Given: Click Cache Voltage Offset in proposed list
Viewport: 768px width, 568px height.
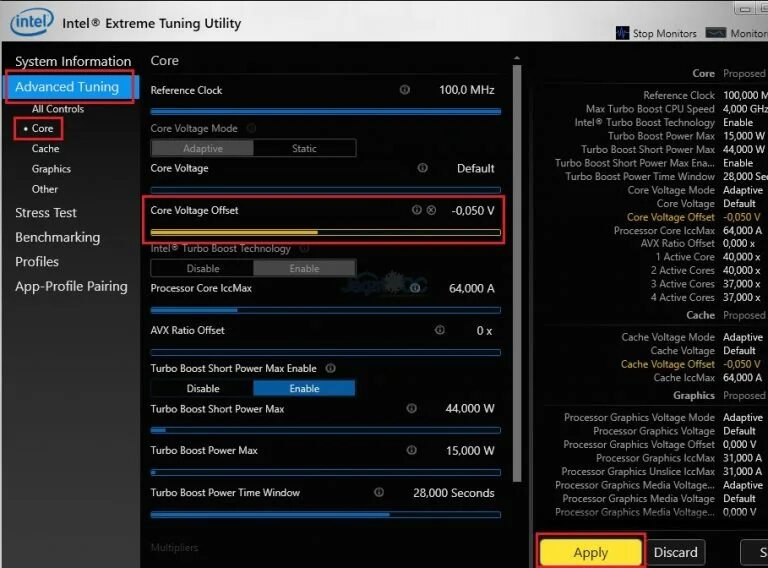Looking at the screenshot, I should tap(668, 364).
